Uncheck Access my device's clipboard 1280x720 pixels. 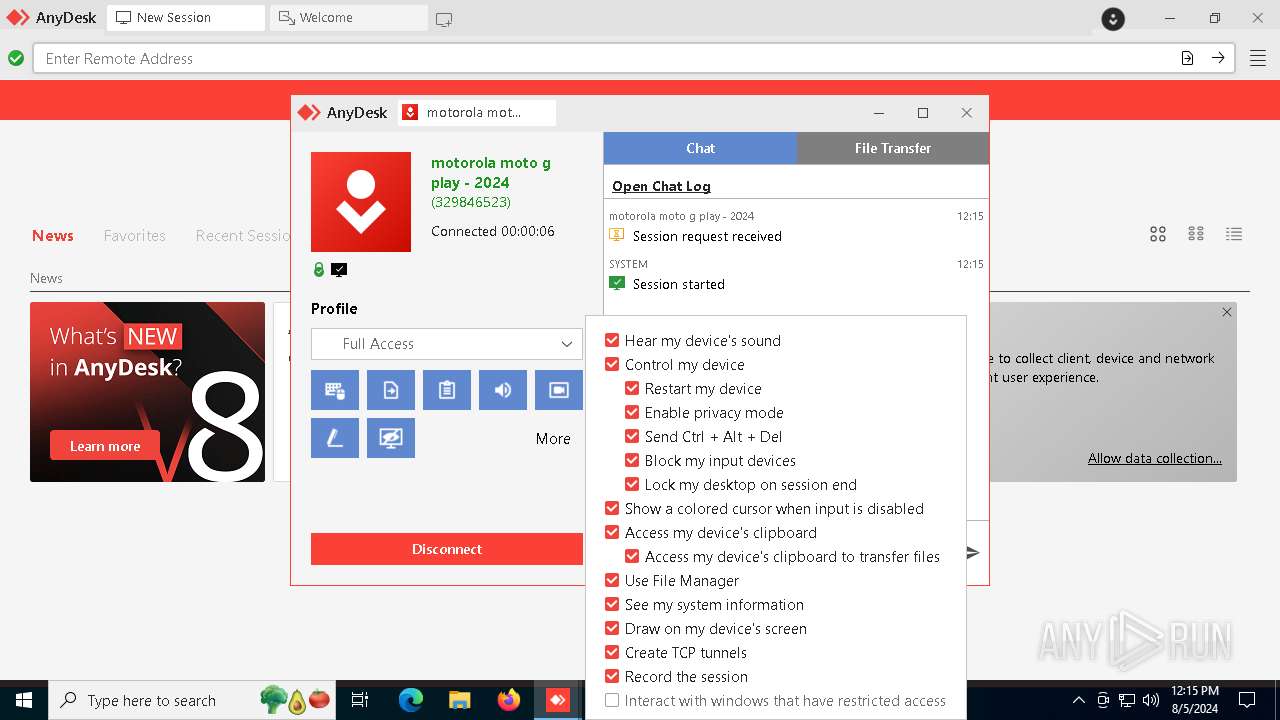pyautogui.click(x=612, y=532)
